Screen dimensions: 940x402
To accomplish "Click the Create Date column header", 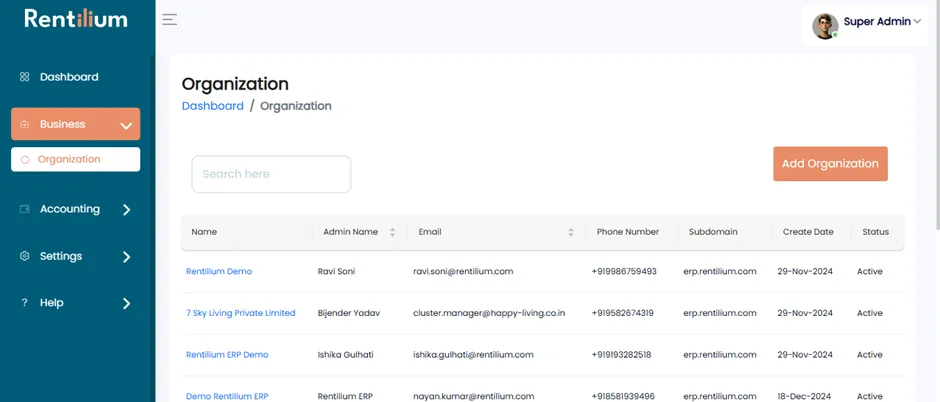I will (808, 232).
